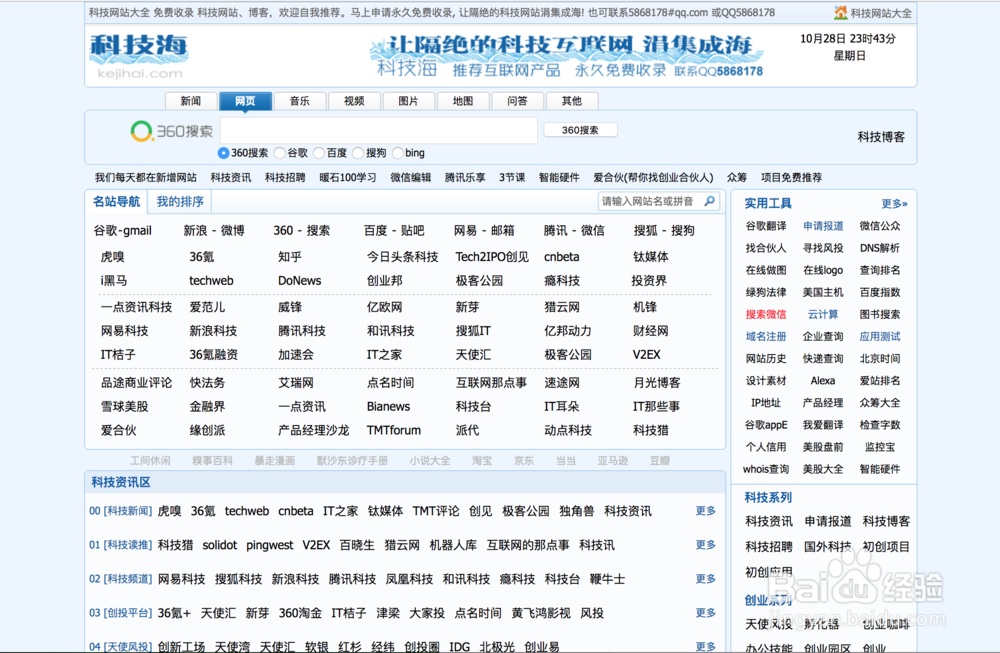Open the 虎嗅 link in 名站导航
This screenshot has height=653, width=1000.
pyautogui.click(x=112, y=257)
